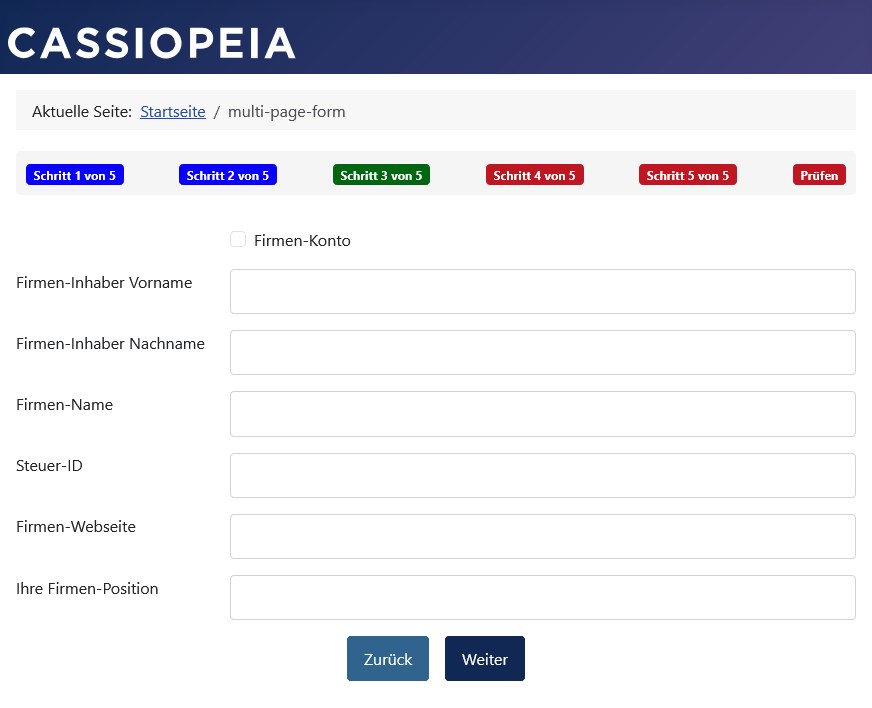
Task: Continue with the Weiter button
Action: point(485,659)
